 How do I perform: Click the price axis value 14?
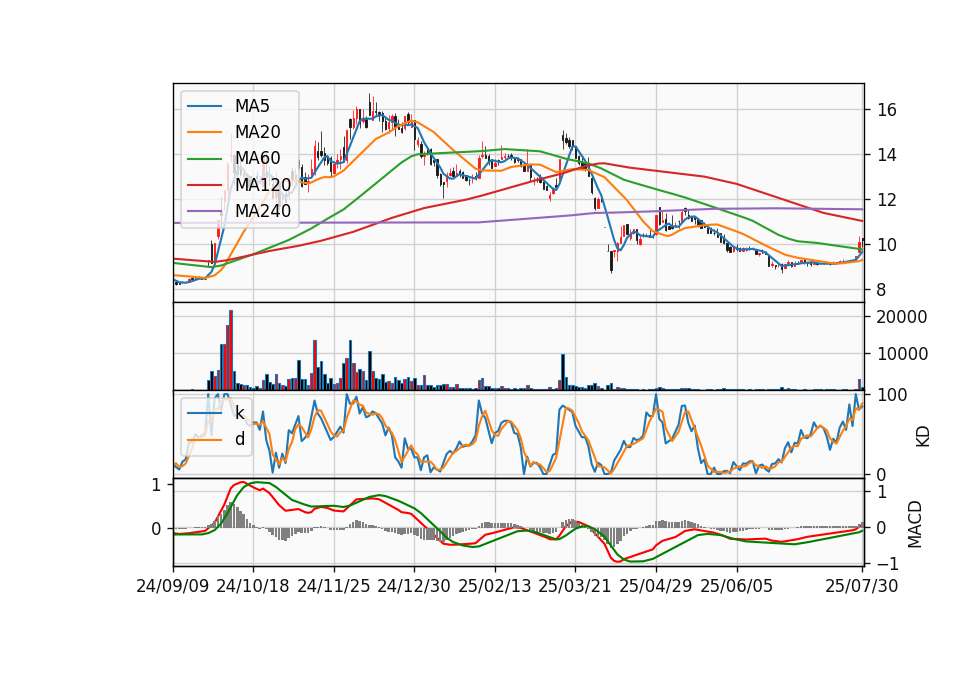tap(887, 155)
